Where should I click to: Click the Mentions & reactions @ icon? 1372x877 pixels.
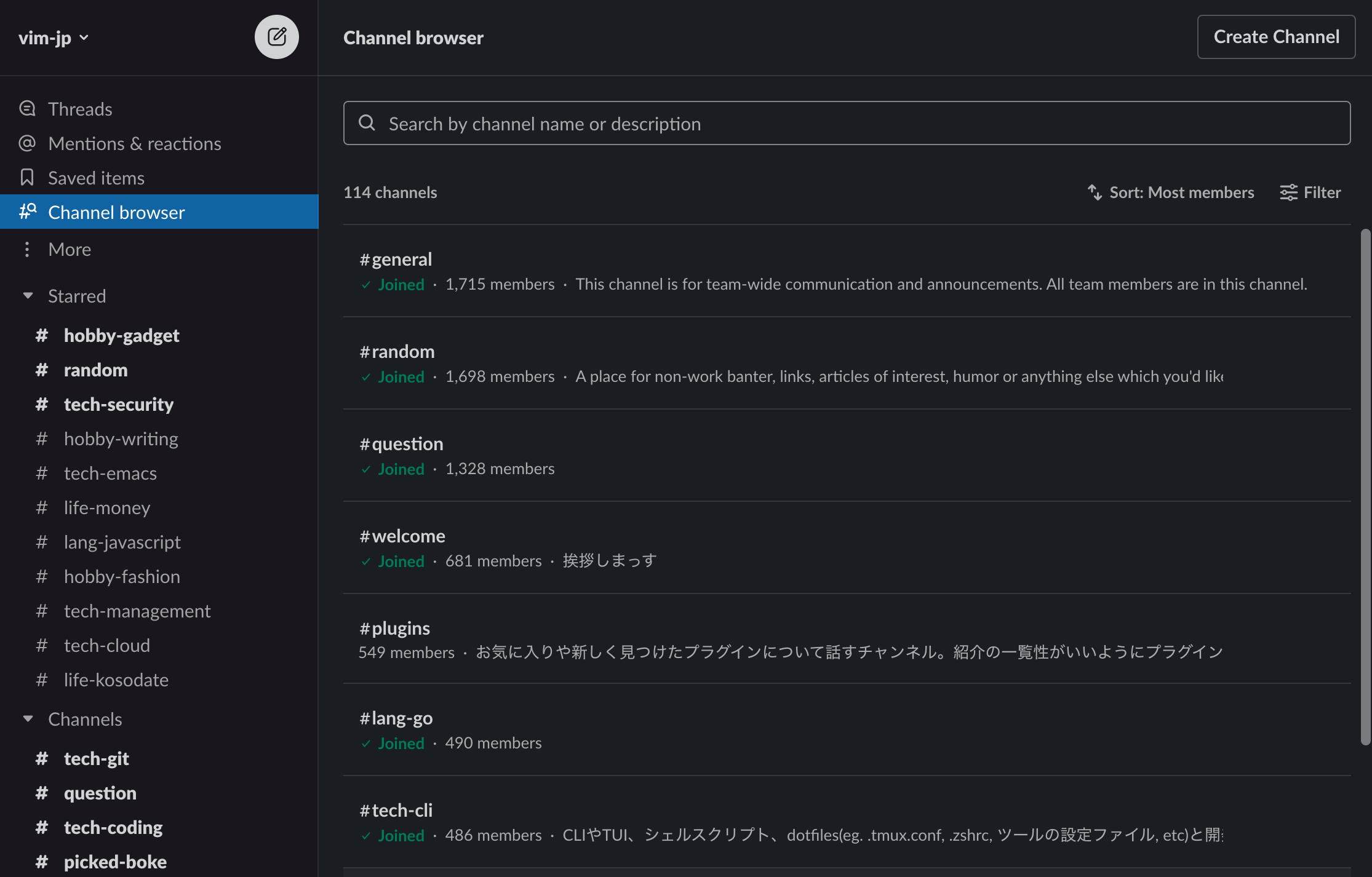pyautogui.click(x=27, y=143)
